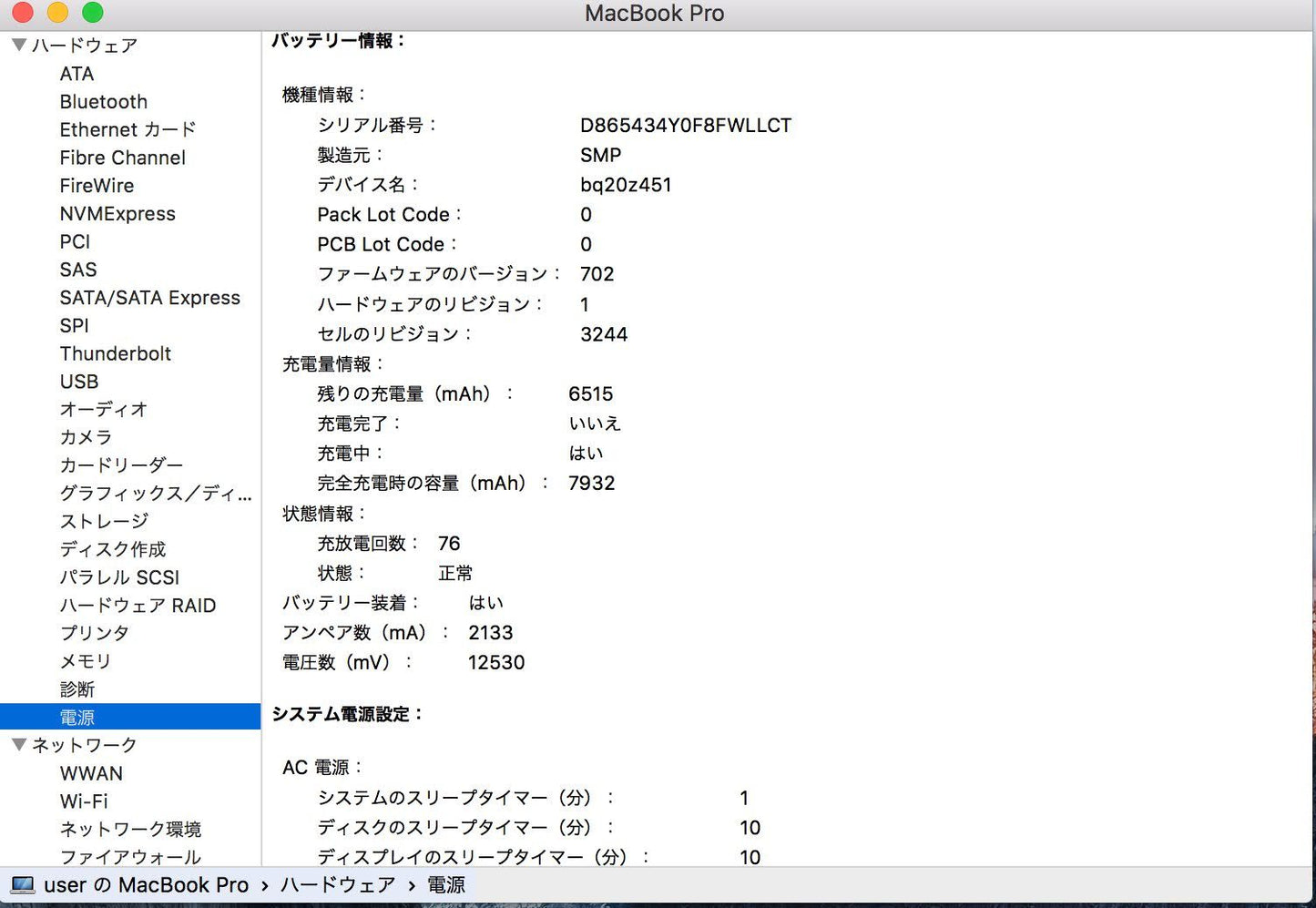Select Bluetooth in the sidebar
This screenshot has height=908, width=1316.
point(103,102)
